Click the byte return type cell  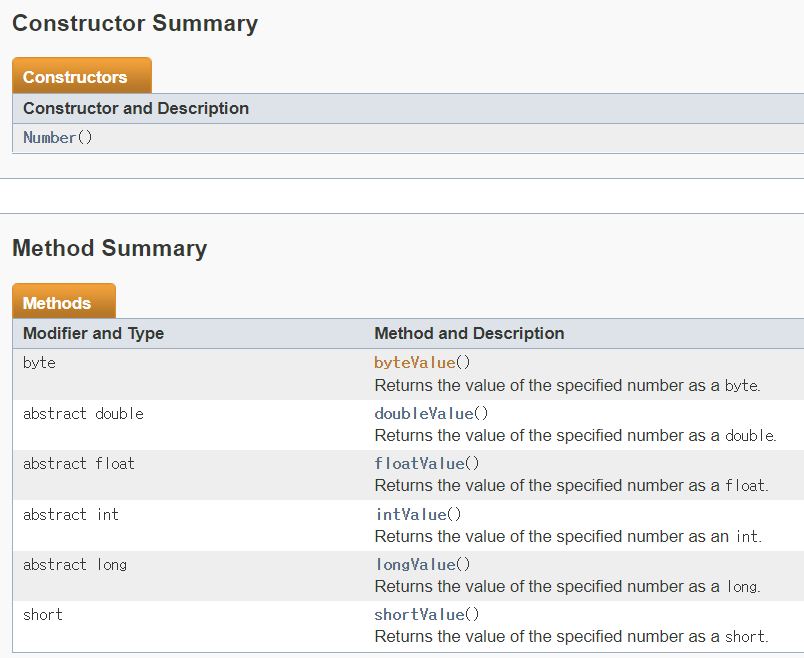point(39,363)
